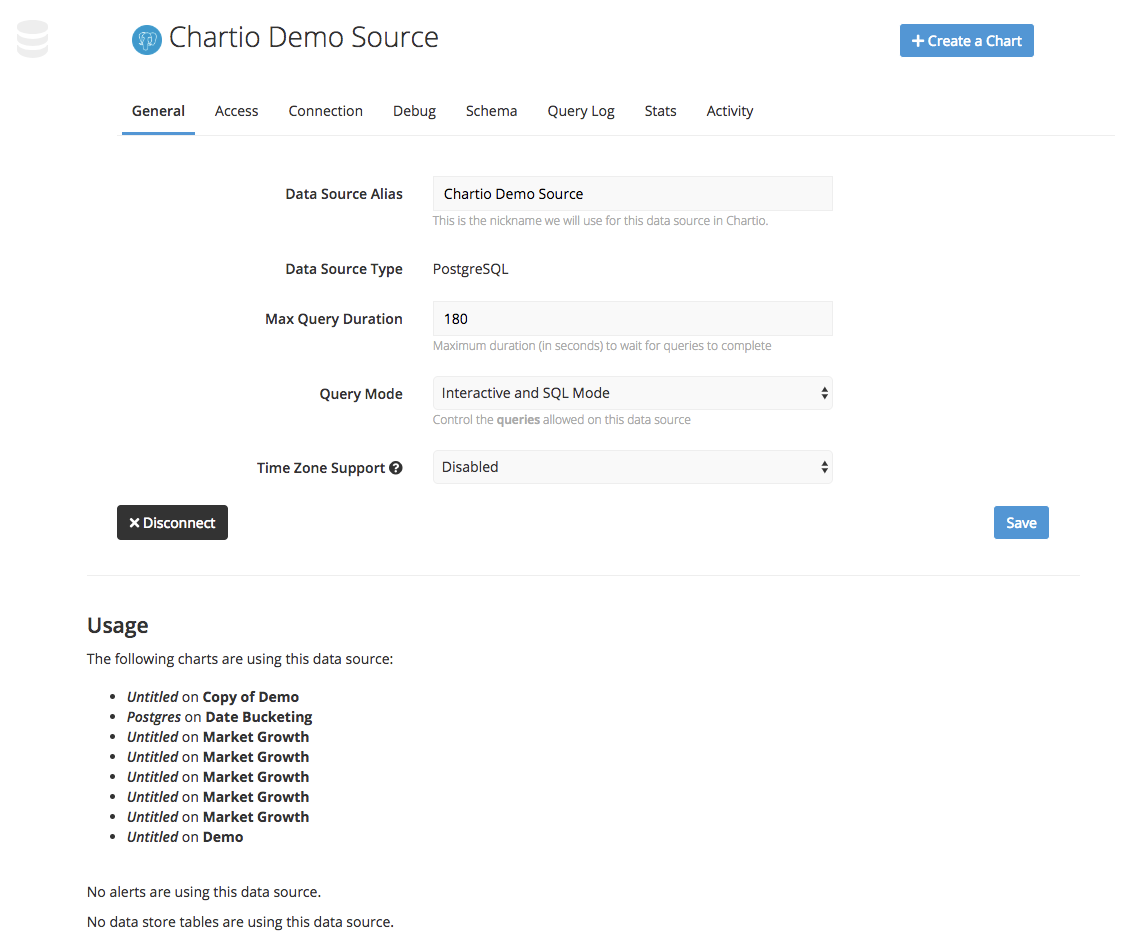Click the Time Zone Support label

pyautogui.click(x=321, y=468)
